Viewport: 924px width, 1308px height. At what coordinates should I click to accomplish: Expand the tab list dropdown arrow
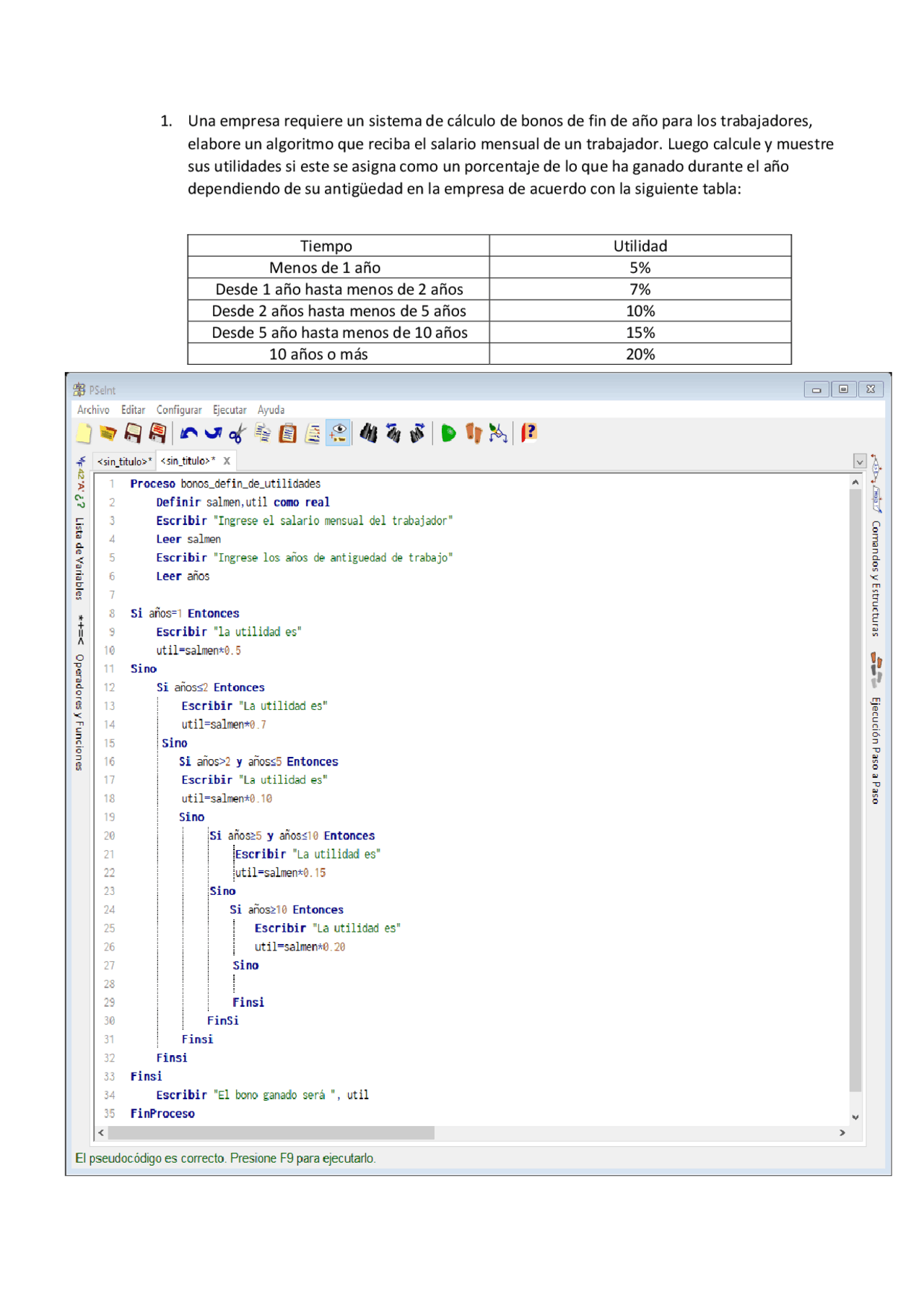[859, 462]
